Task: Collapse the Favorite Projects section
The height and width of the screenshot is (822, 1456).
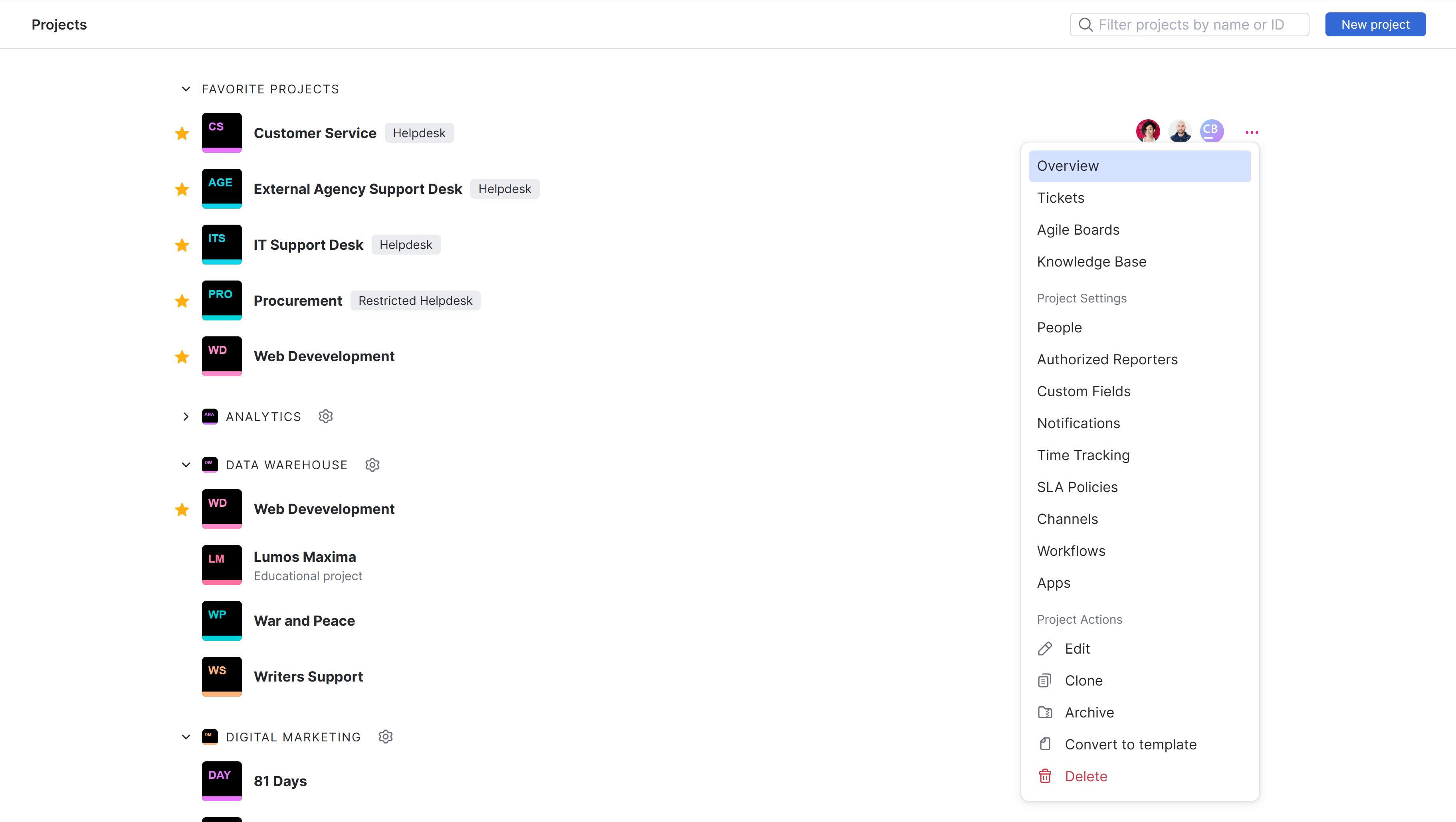Action: (x=185, y=89)
